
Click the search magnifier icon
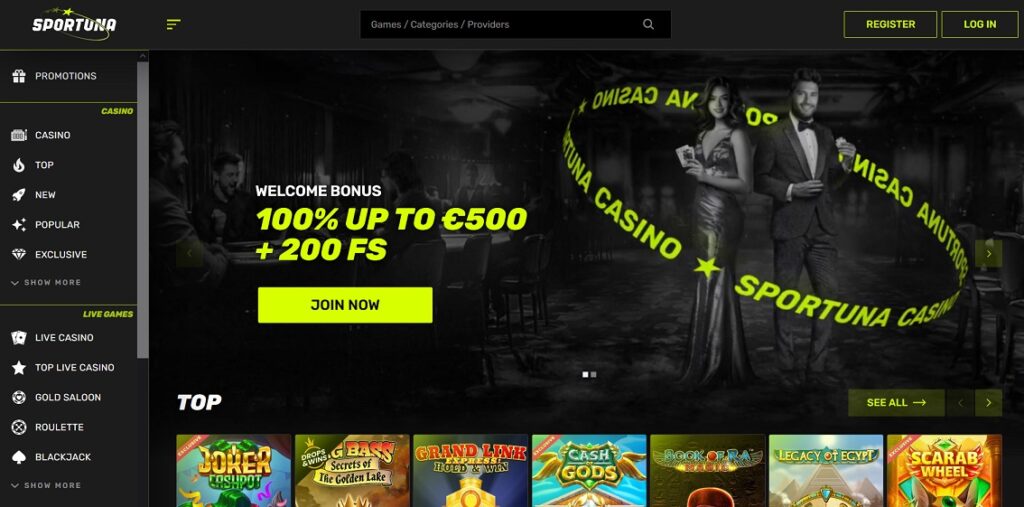point(648,24)
